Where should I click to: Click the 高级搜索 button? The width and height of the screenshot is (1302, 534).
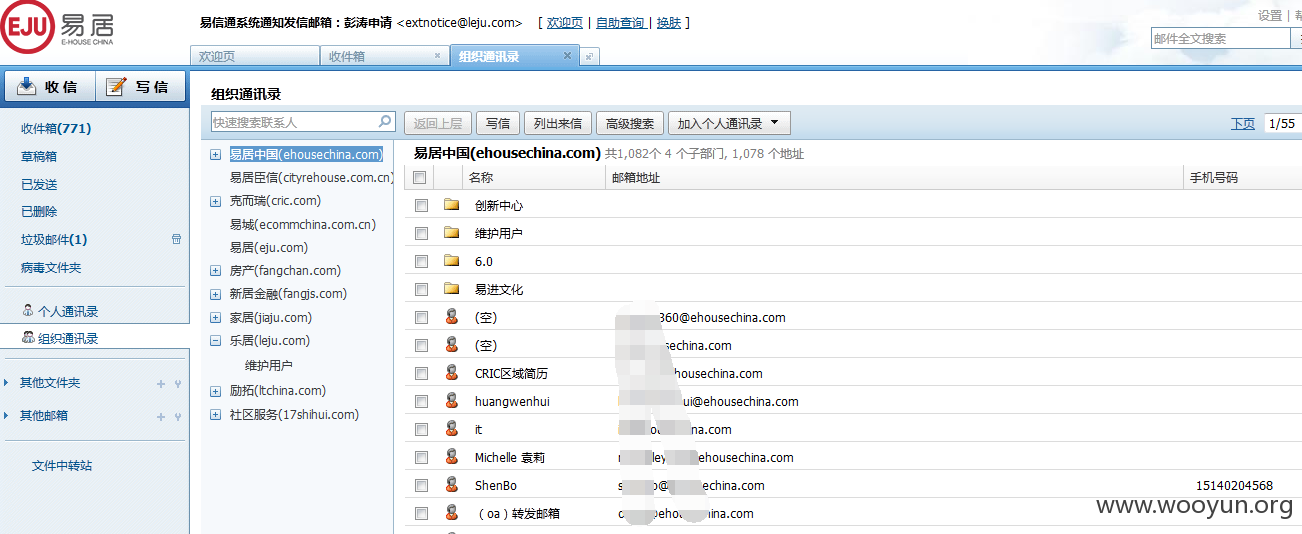(x=630, y=123)
